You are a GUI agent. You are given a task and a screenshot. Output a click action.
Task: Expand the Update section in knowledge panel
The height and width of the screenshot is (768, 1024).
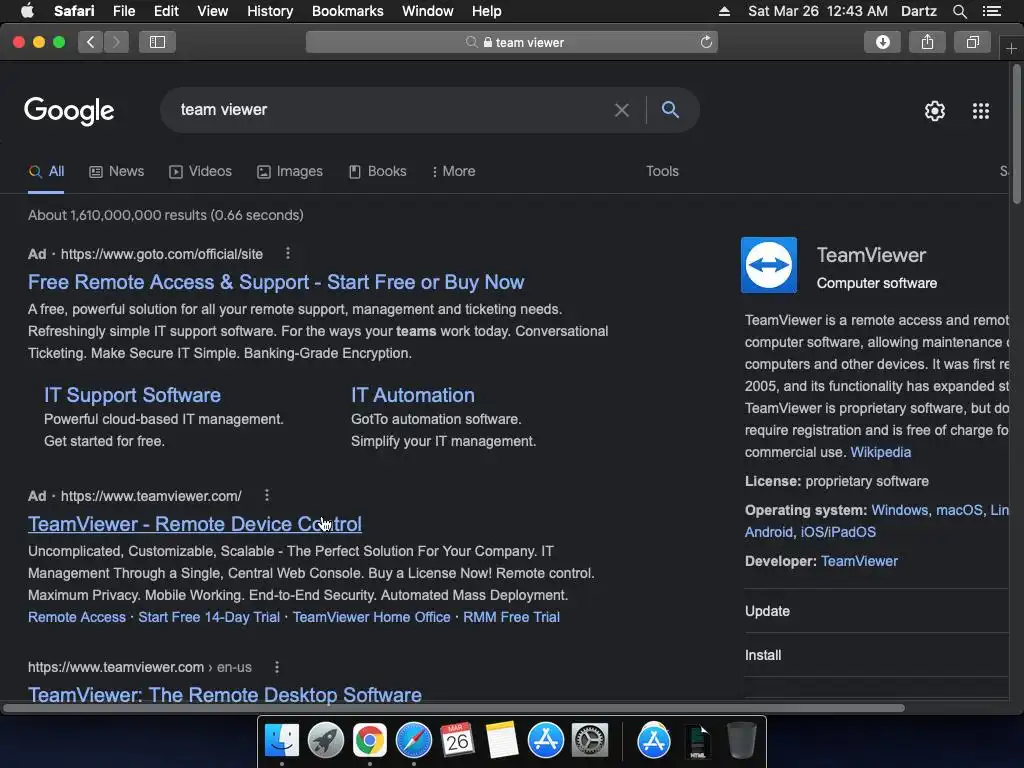tap(877, 611)
